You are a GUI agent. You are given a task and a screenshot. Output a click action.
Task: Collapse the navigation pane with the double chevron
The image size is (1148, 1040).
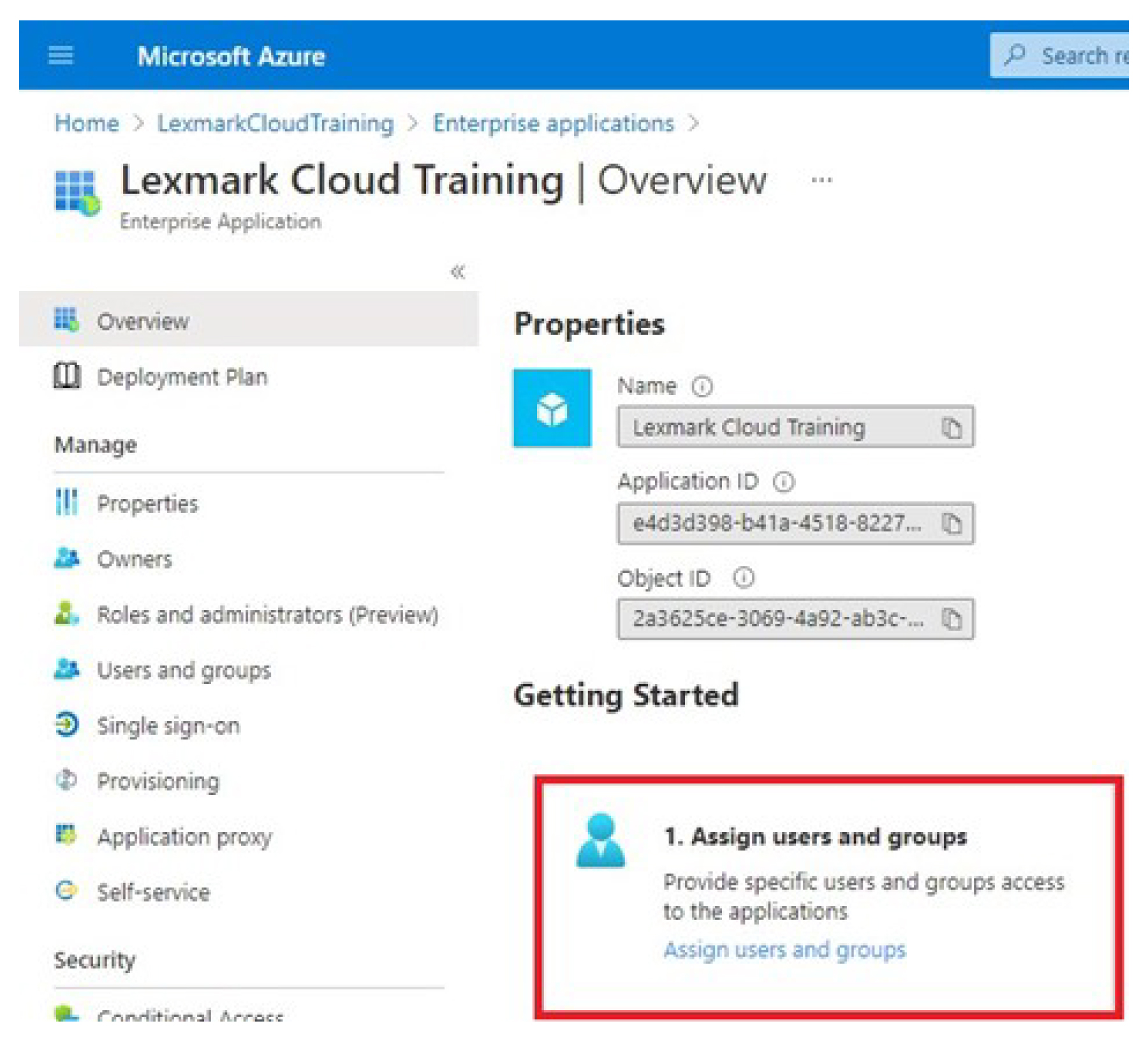click(457, 271)
